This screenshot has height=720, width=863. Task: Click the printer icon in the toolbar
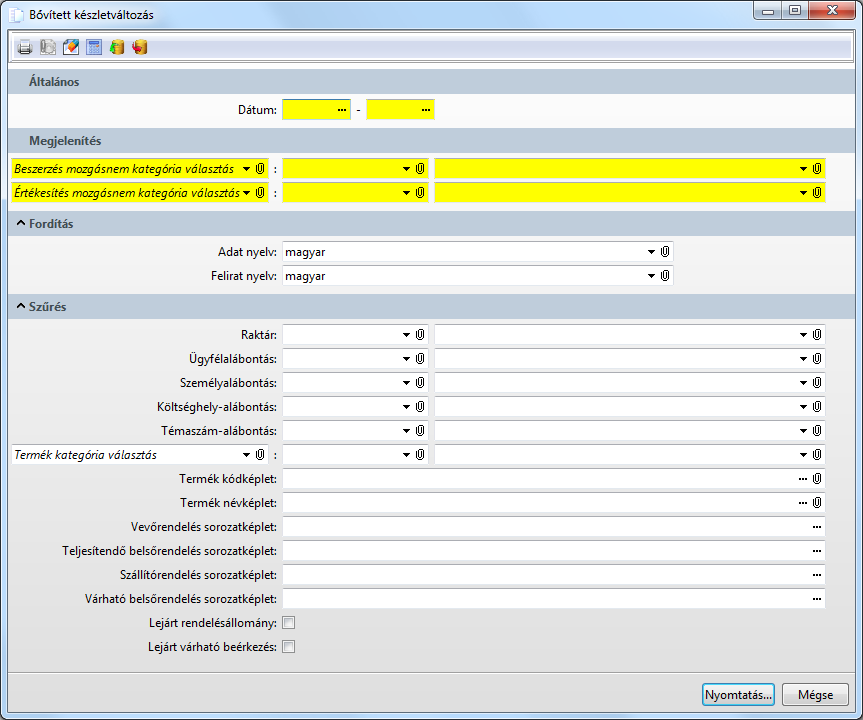25,47
